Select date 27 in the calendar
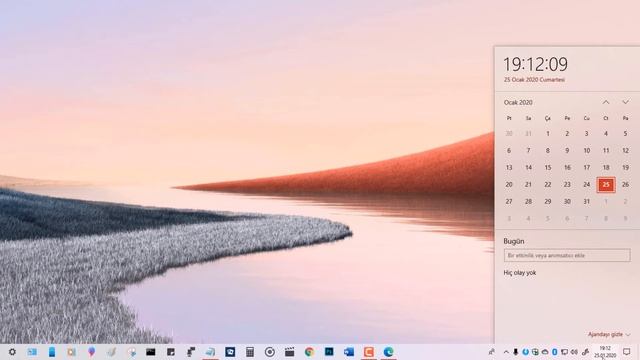 (x=509, y=201)
